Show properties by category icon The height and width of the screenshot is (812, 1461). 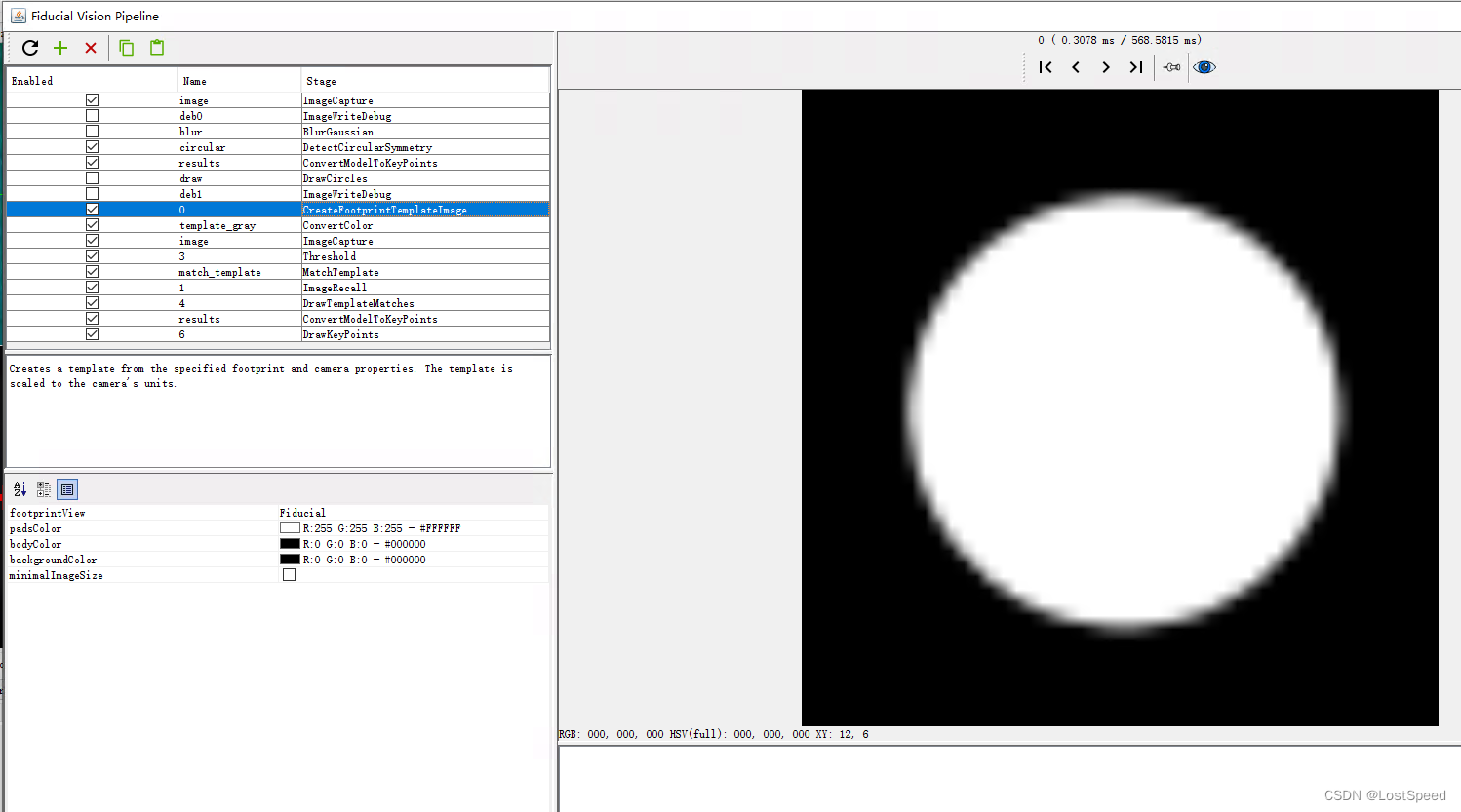44,489
